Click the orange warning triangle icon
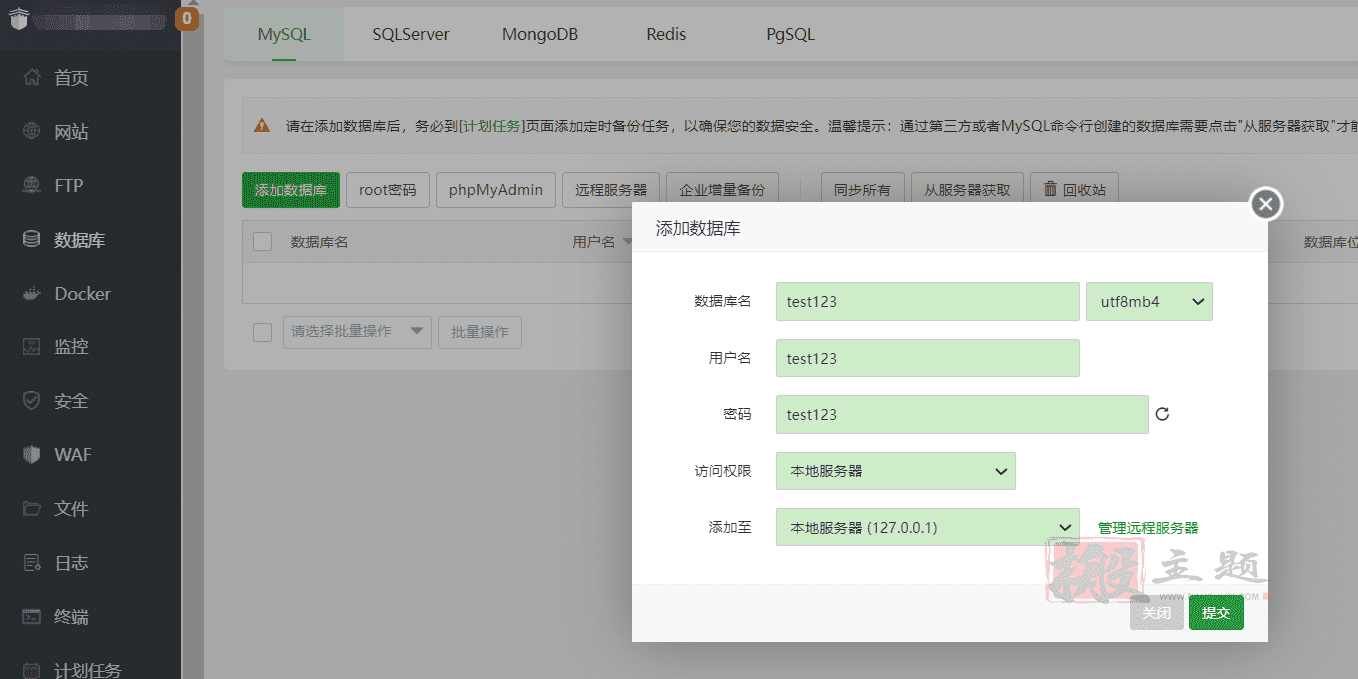Viewport: 1358px width, 679px height. pos(262,126)
